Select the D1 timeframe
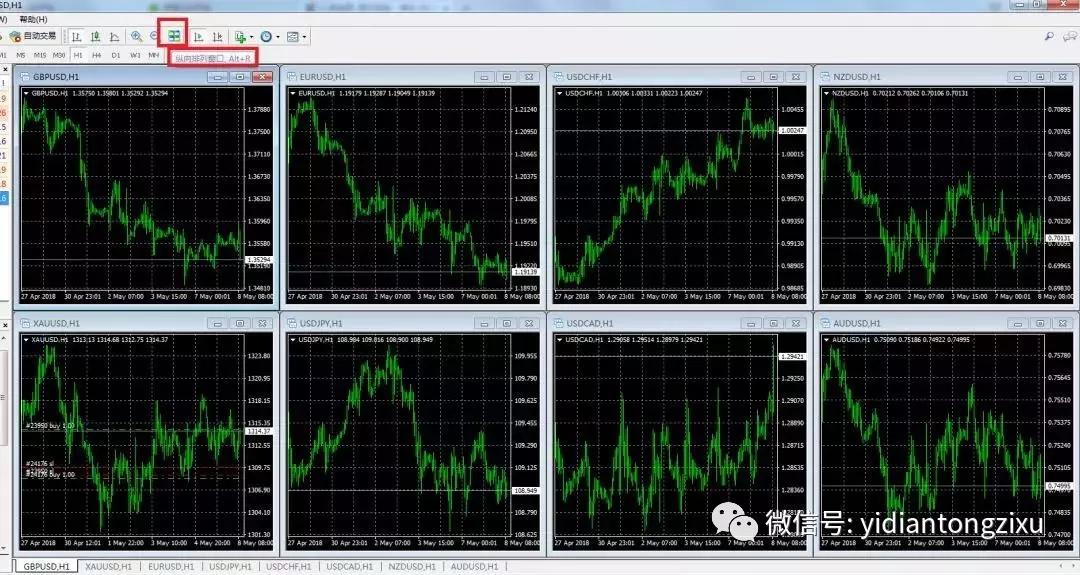Viewport: 1080px width, 575px height. click(116, 55)
